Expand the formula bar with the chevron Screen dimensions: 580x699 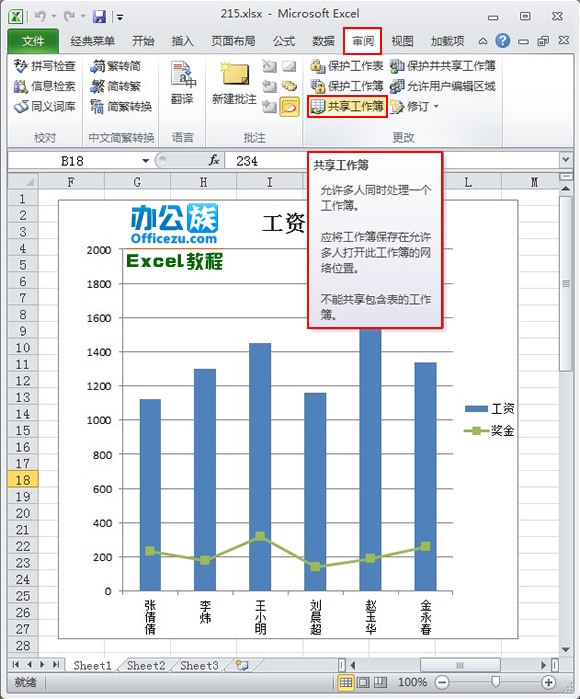point(566,160)
